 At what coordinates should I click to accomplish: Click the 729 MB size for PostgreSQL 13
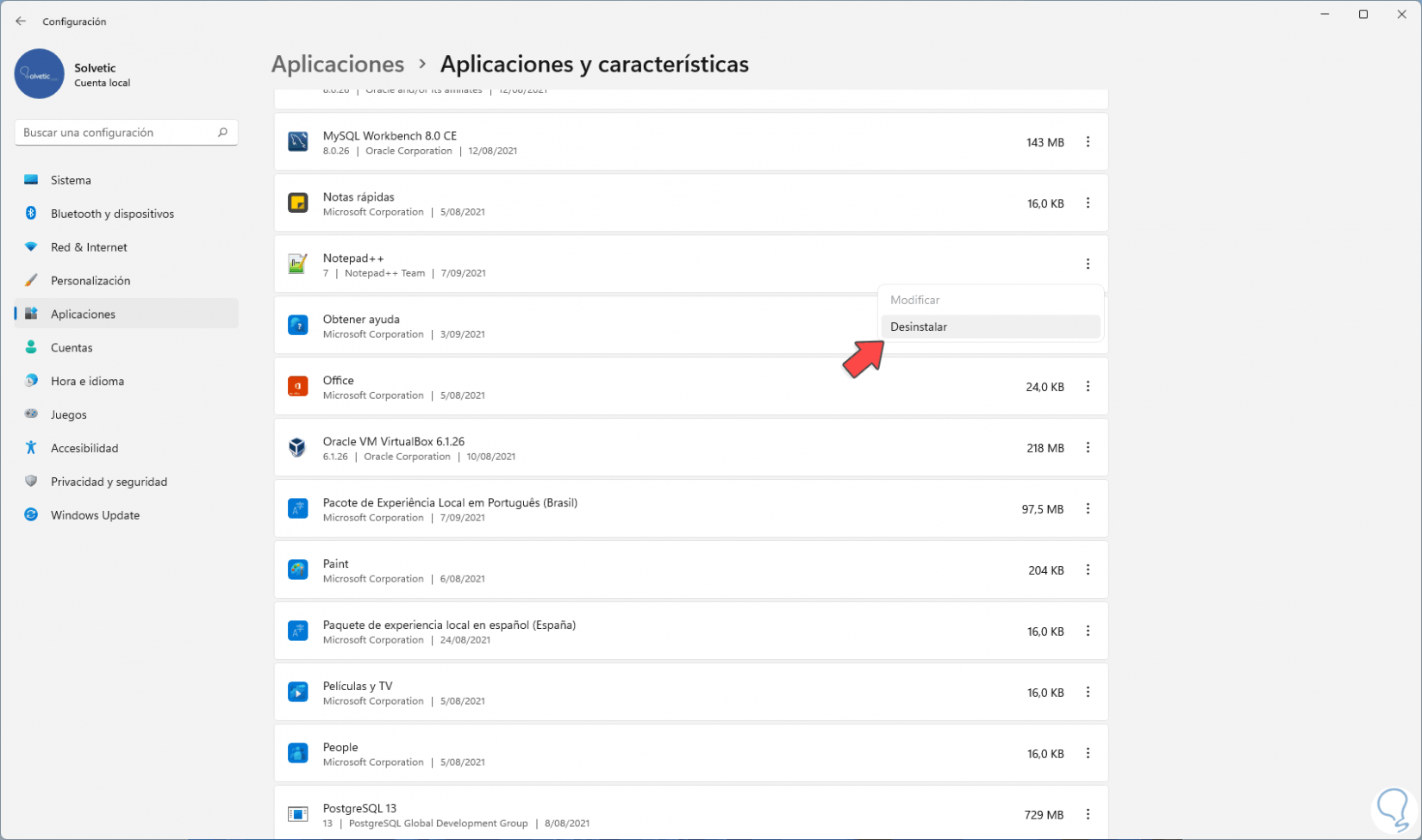point(1045,816)
